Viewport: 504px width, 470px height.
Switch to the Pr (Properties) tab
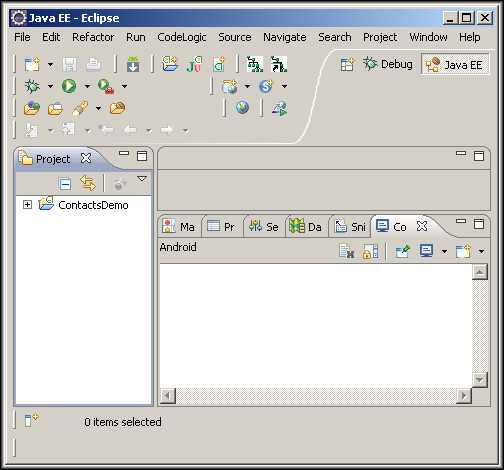pyautogui.click(x=221, y=227)
